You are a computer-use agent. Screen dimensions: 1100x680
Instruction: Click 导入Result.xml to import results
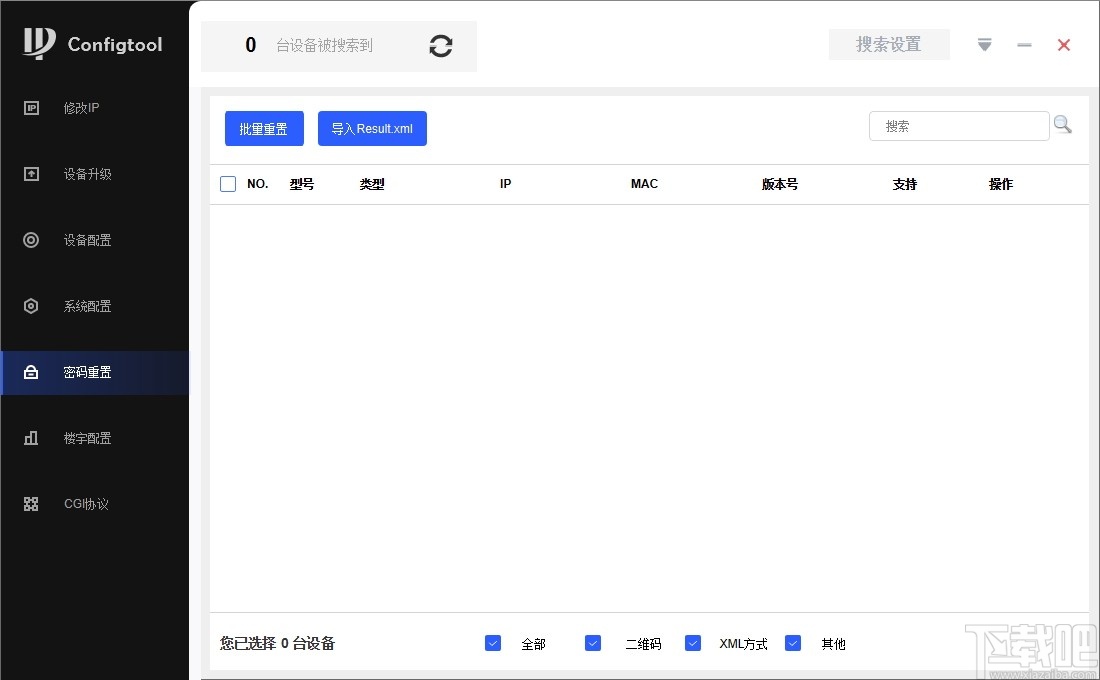click(x=372, y=128)
